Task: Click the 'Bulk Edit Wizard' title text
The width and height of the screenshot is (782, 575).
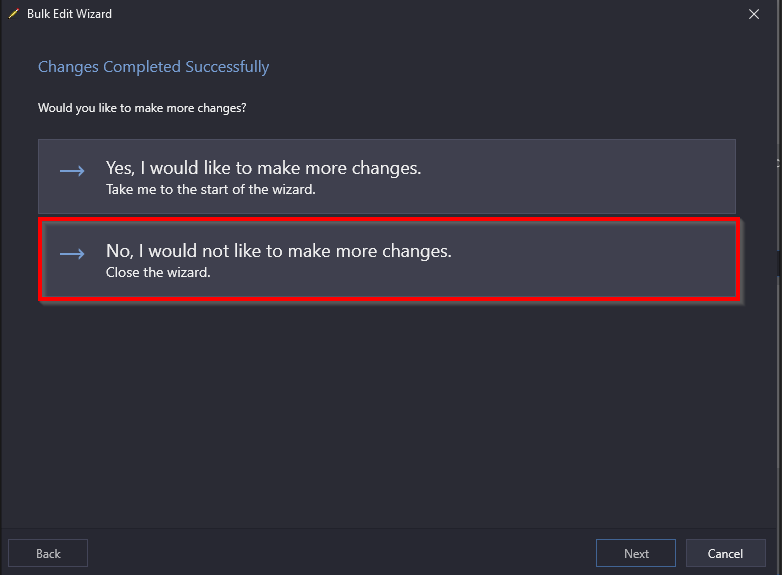Action: [x=69, y=14]
